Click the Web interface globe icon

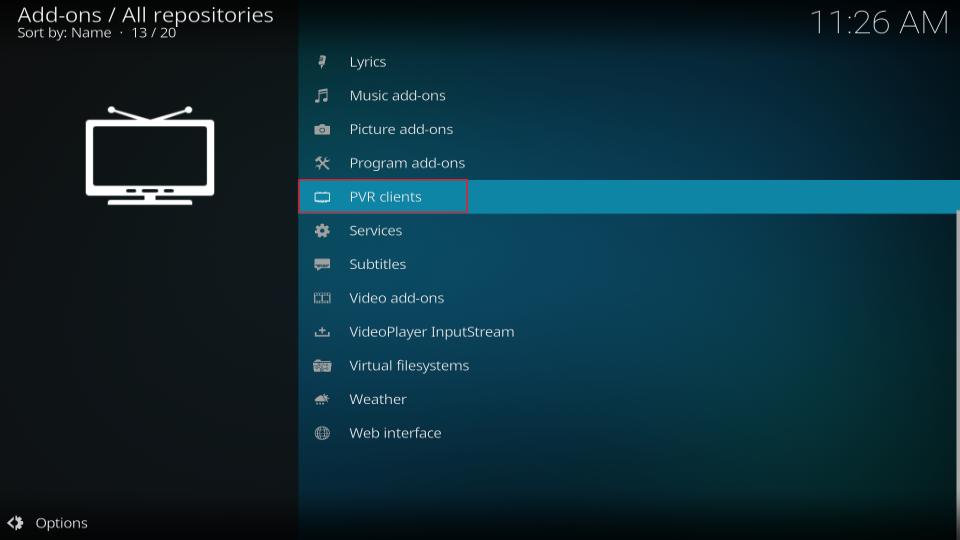click(x=322, y=433)
